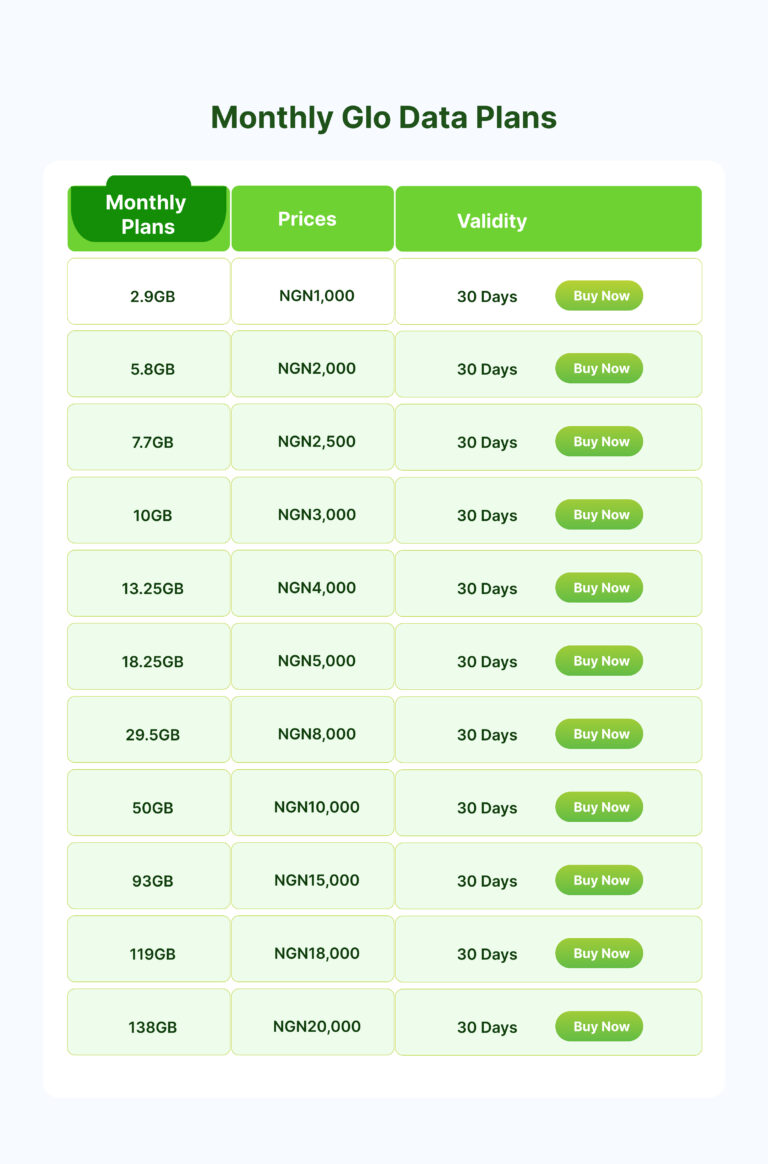
Task: Click Buy Now for the 93GB plan
Action: pyautogui.click(x=599, y=880)
